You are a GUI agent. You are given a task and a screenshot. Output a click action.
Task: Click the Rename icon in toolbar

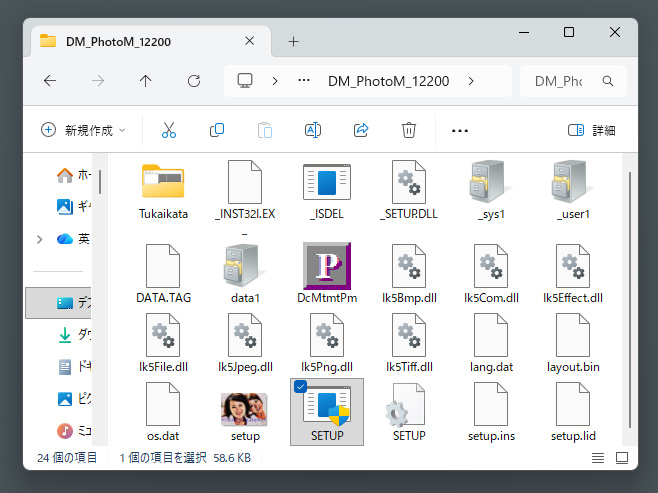pyautogui.click(x=312, y=130)
